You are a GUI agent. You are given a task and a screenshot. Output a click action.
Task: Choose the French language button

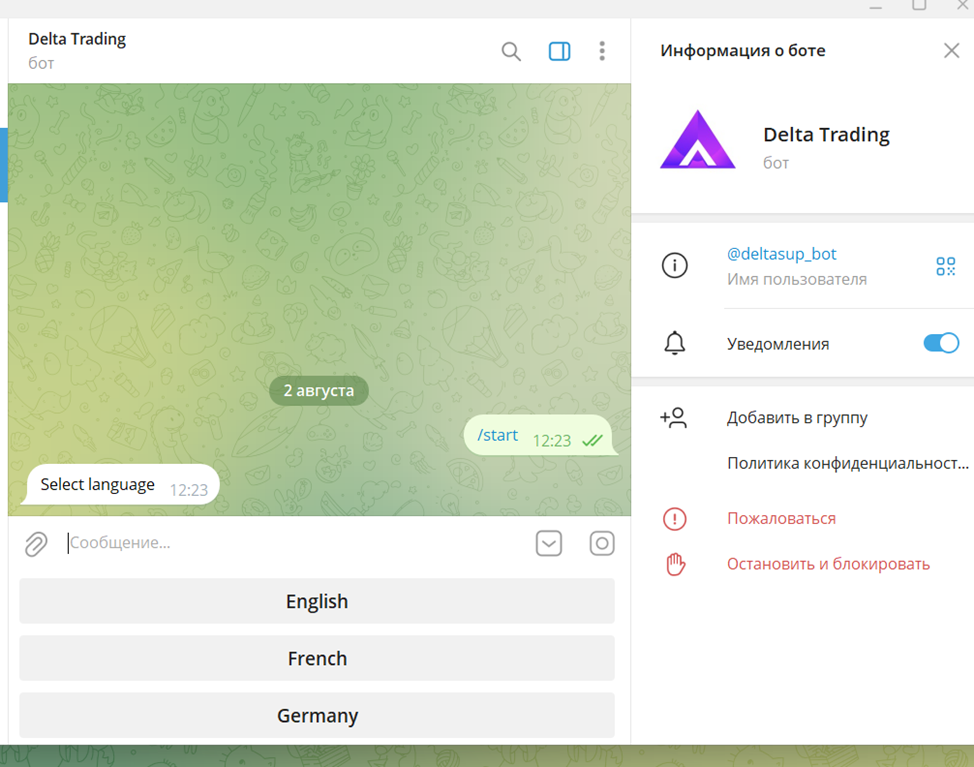point(317,658)
